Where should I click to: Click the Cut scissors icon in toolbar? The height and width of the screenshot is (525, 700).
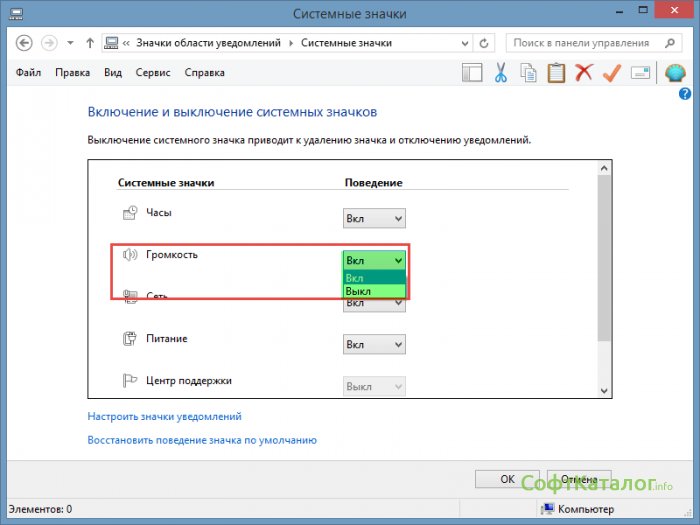[x=501, y=73]
